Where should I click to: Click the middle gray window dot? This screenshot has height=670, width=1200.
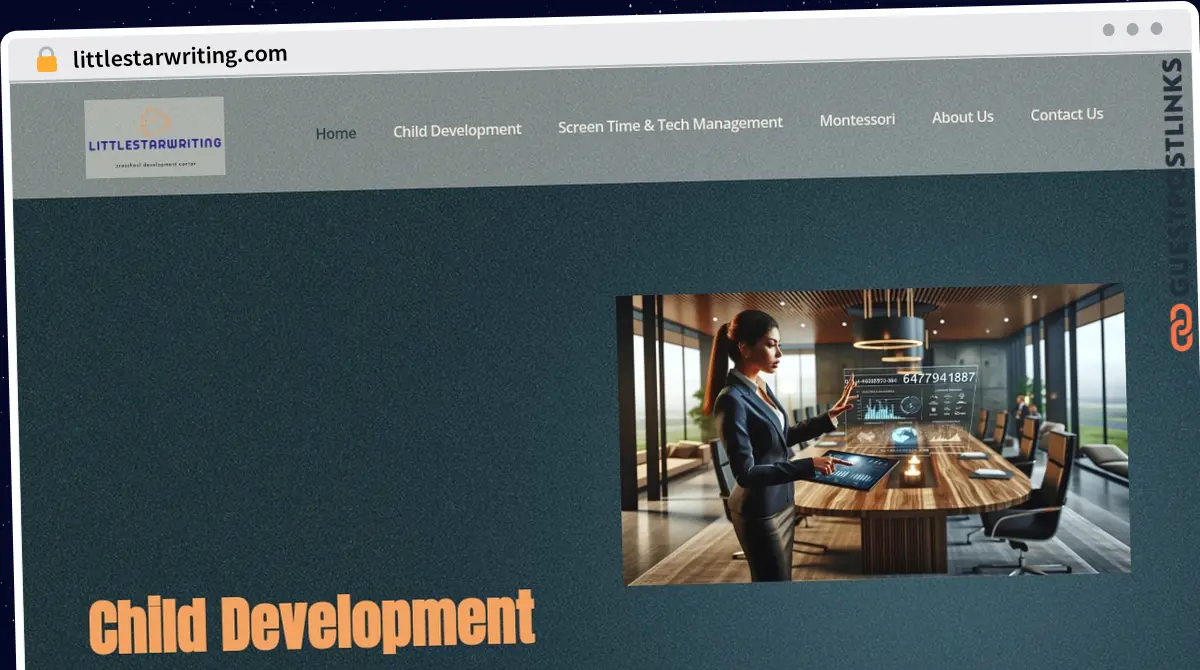1132,30
